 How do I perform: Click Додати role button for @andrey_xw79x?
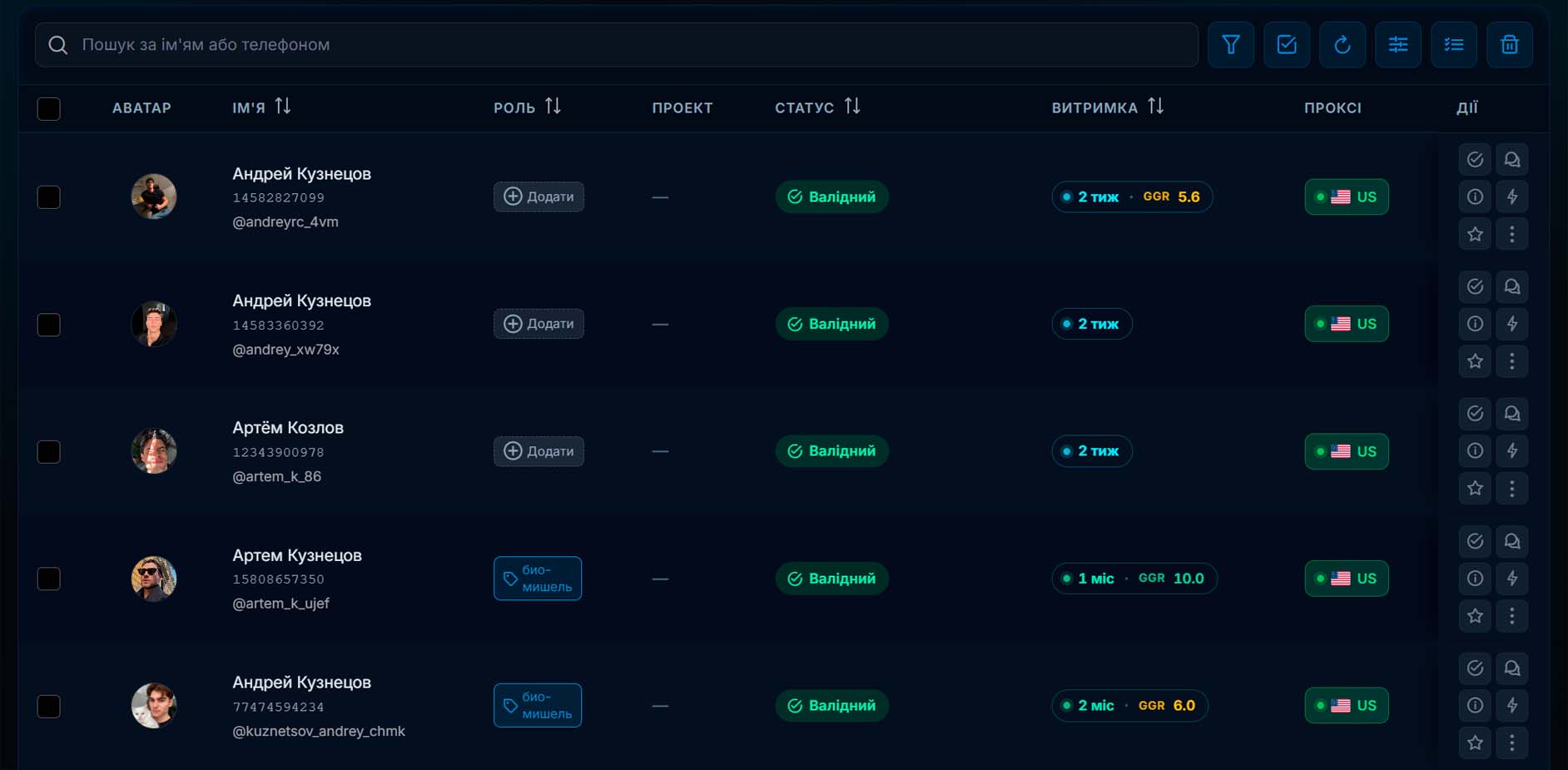pos(538,324)
